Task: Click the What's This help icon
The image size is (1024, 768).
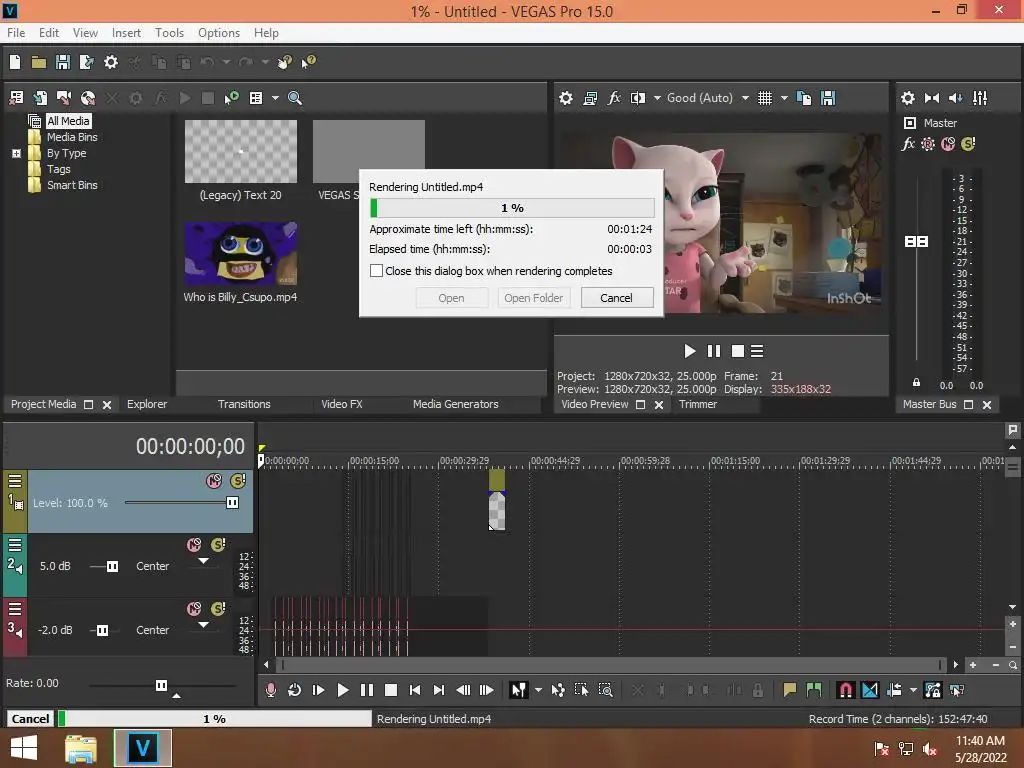Action: tap(308, 62)
